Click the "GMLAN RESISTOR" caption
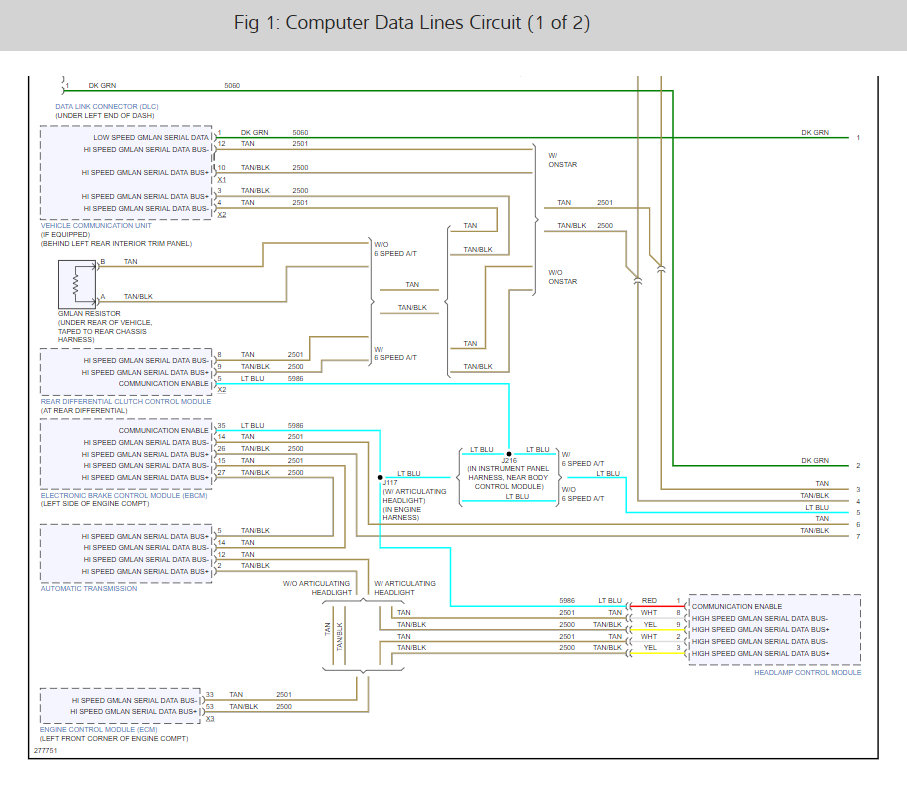 (x=89, y=313)
